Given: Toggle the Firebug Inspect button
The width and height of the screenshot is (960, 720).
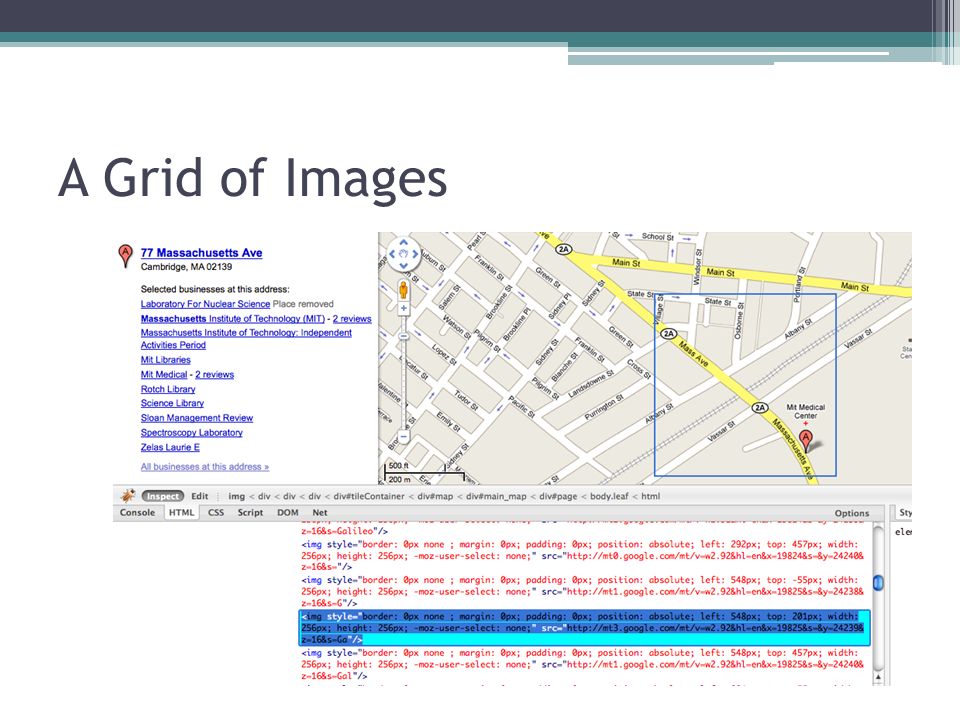Looking at the screenshot, I should [x=163, y=496].
